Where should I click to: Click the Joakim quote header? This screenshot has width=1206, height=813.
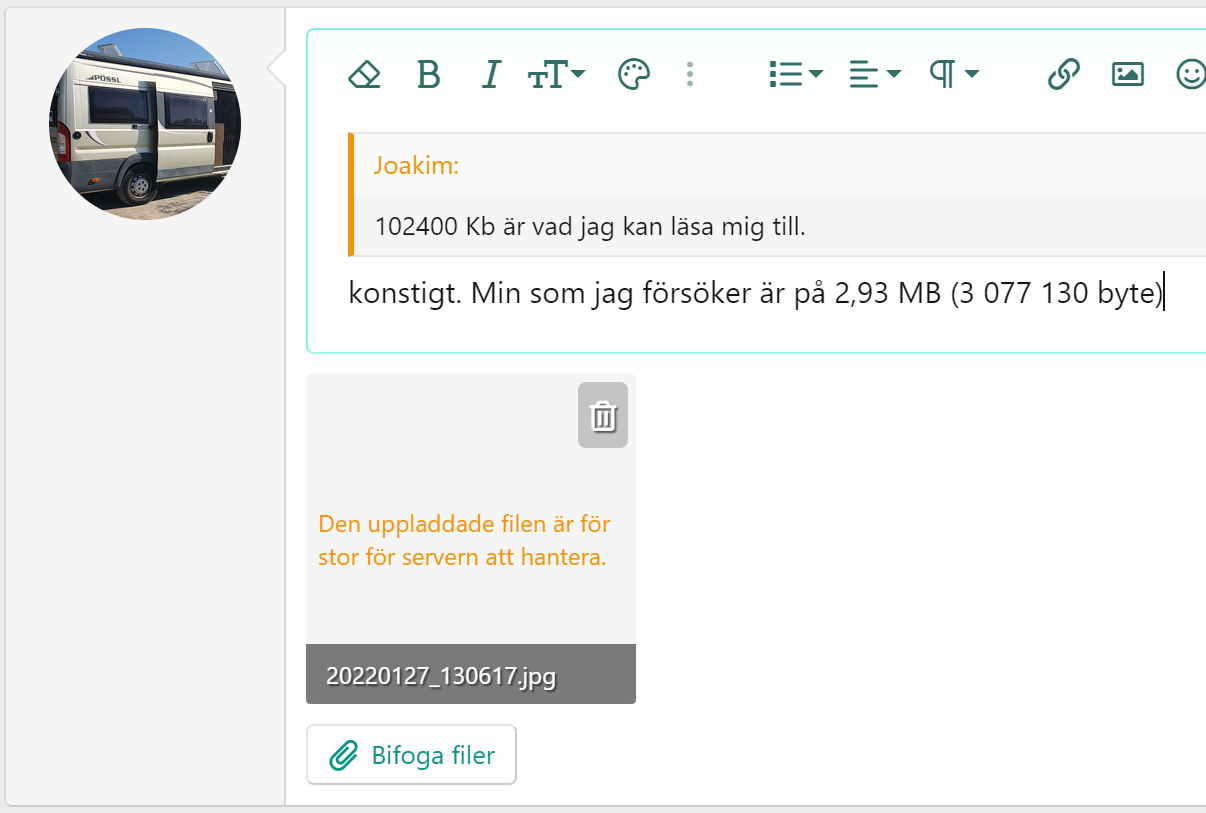pos(416,165)
